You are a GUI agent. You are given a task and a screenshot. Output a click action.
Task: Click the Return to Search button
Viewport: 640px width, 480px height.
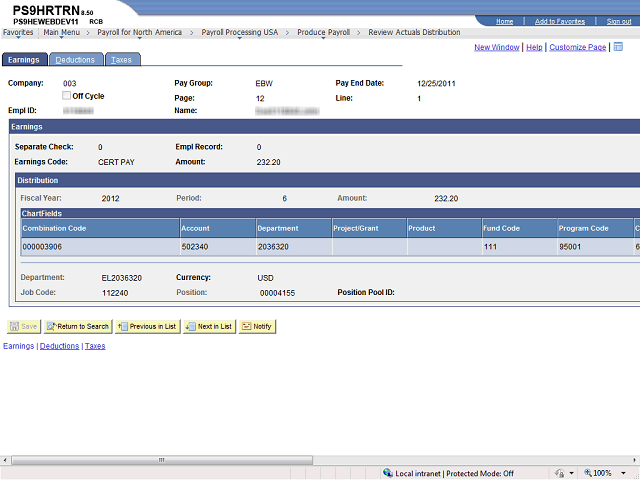[78, 326]
